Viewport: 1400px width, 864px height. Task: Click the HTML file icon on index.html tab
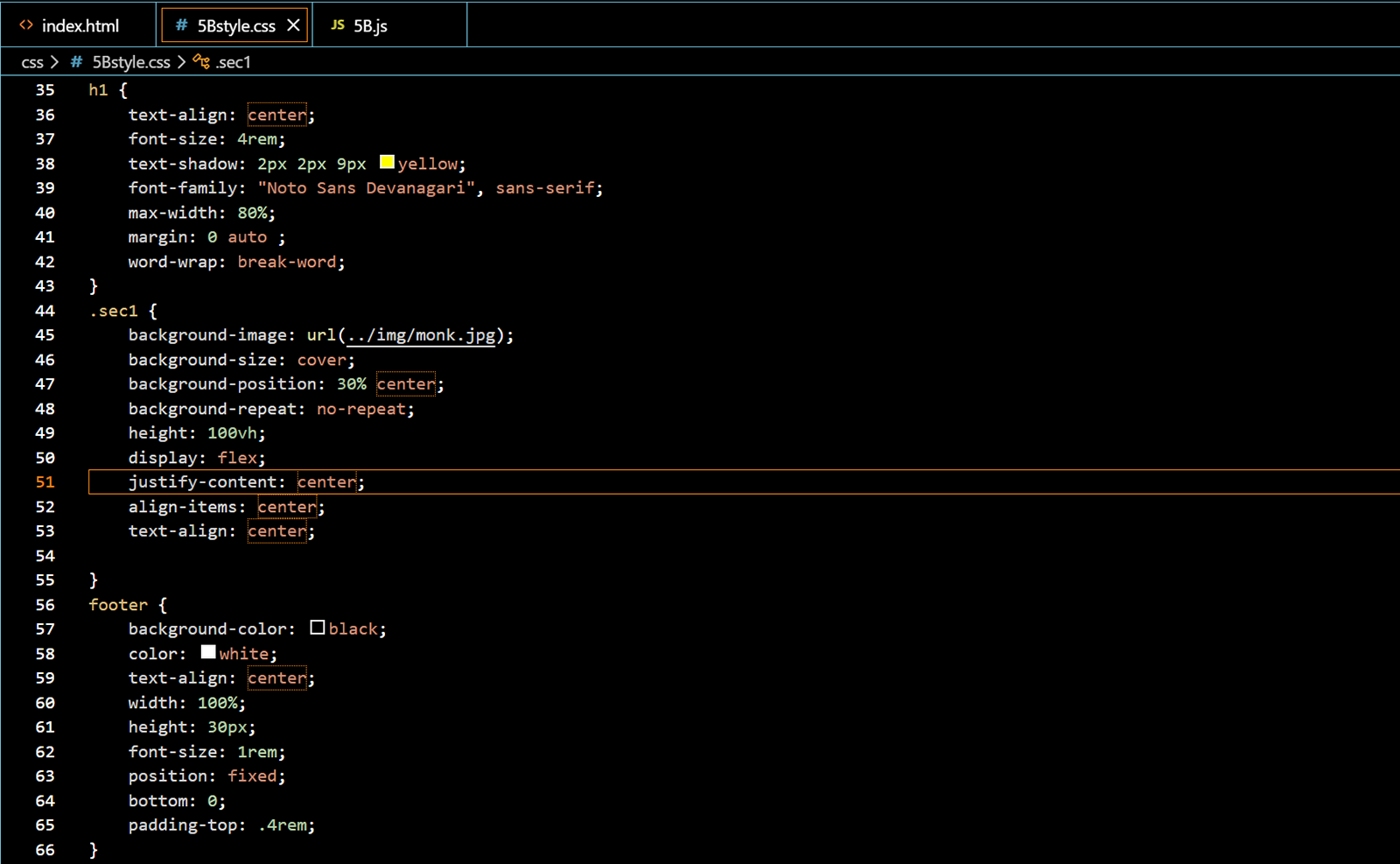click(26, 25)
